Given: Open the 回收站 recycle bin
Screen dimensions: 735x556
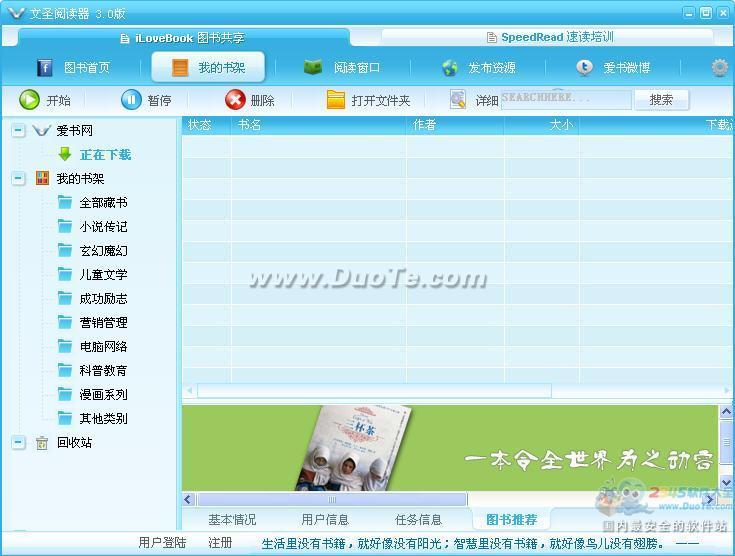Looking at the screenshot, I should pos(73,442).
